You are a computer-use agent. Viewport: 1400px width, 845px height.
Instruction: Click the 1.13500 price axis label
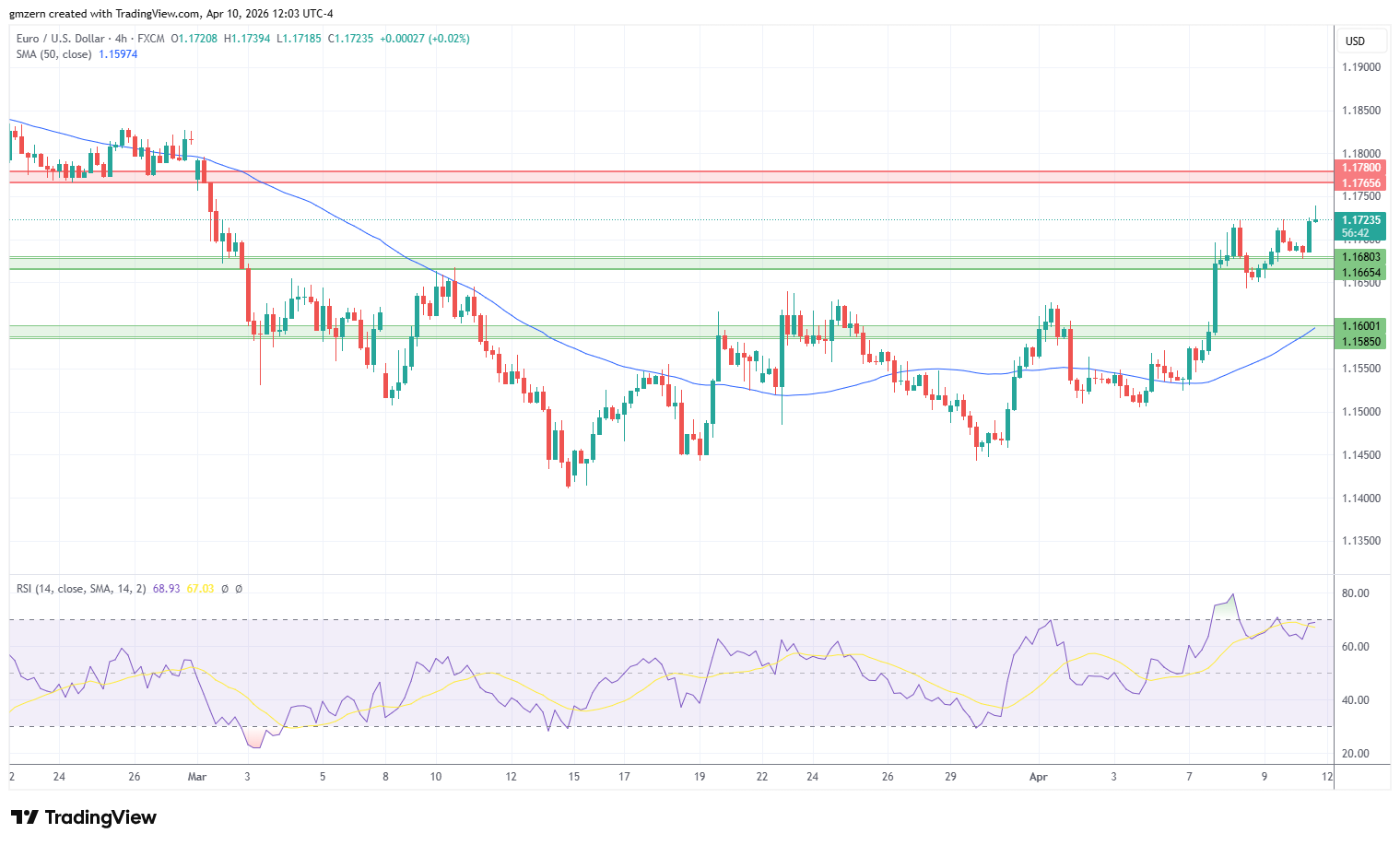pos(1361,541)
